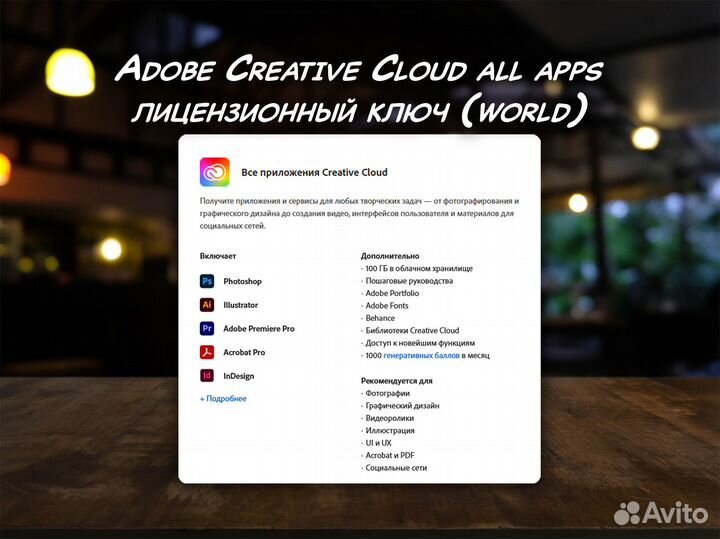Click 'Библиотеки Creative Cloud' entry
The image size is (720, 539).
click(410, 330)
